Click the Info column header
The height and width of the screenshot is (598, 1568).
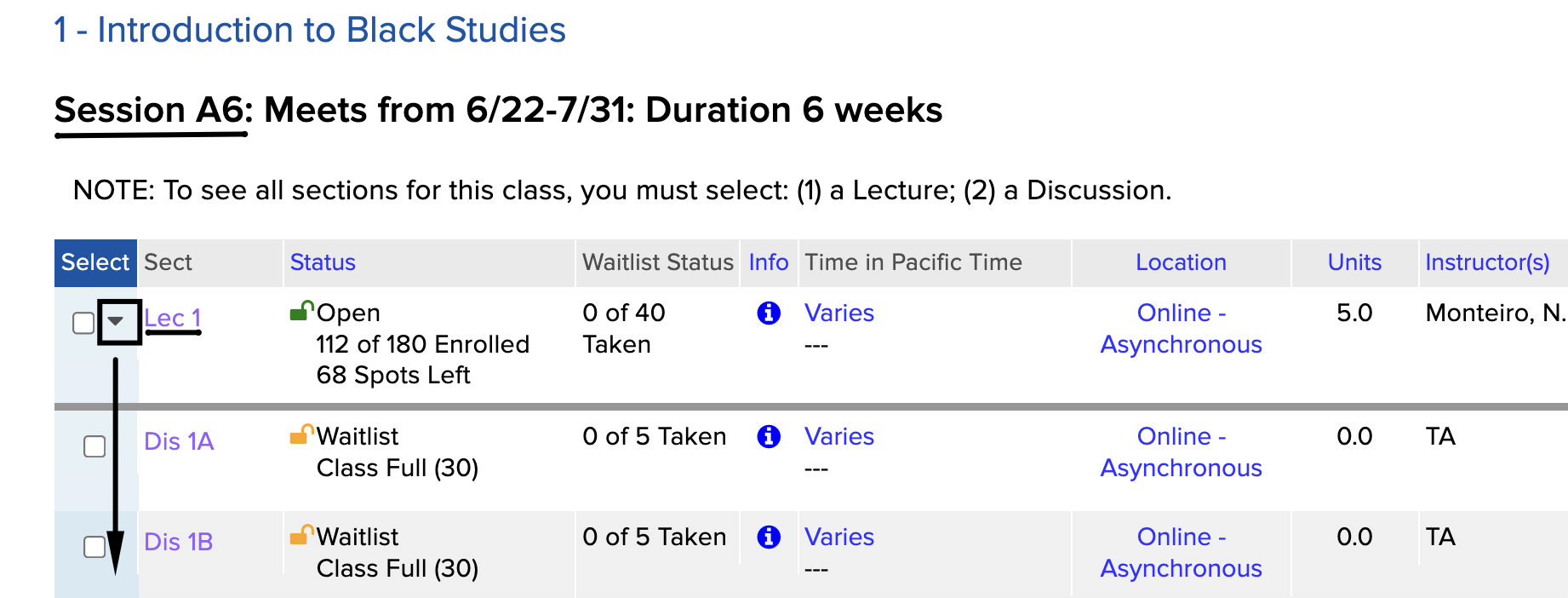coord(769,262)
